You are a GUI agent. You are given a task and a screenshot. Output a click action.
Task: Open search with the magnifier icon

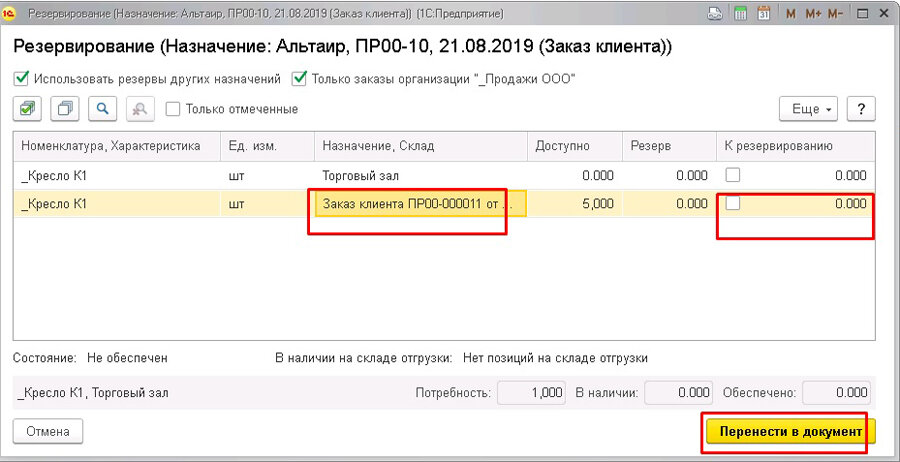(x=103, y=109)
